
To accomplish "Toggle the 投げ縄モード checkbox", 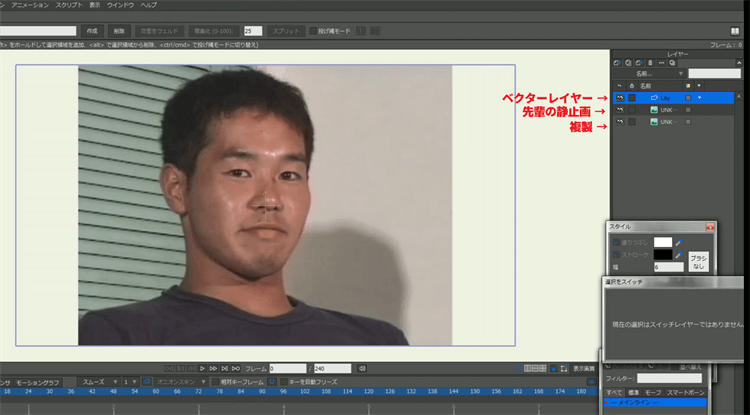I will click(313, 31).
